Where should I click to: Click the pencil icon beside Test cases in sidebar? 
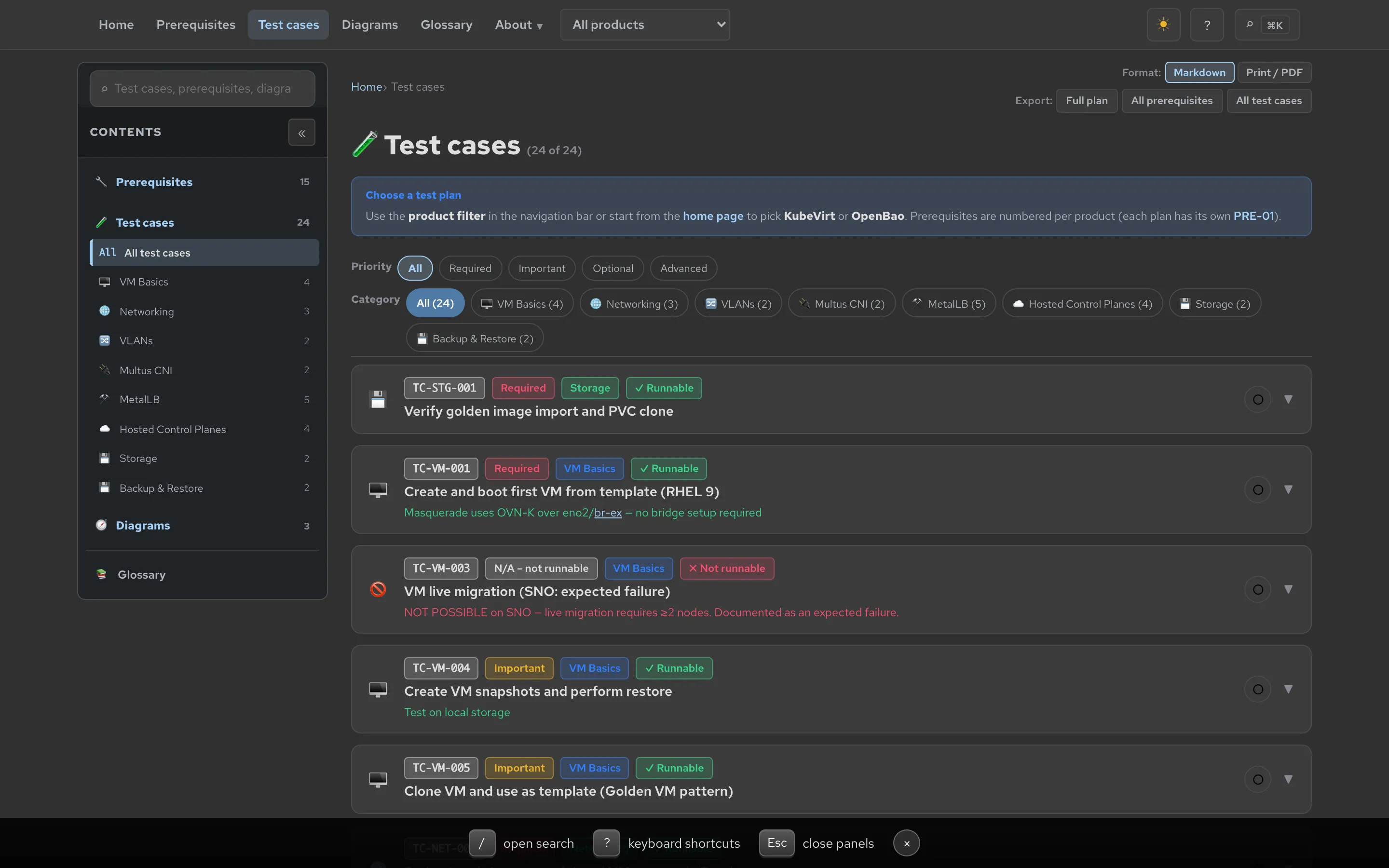click(x=101, y=222)
